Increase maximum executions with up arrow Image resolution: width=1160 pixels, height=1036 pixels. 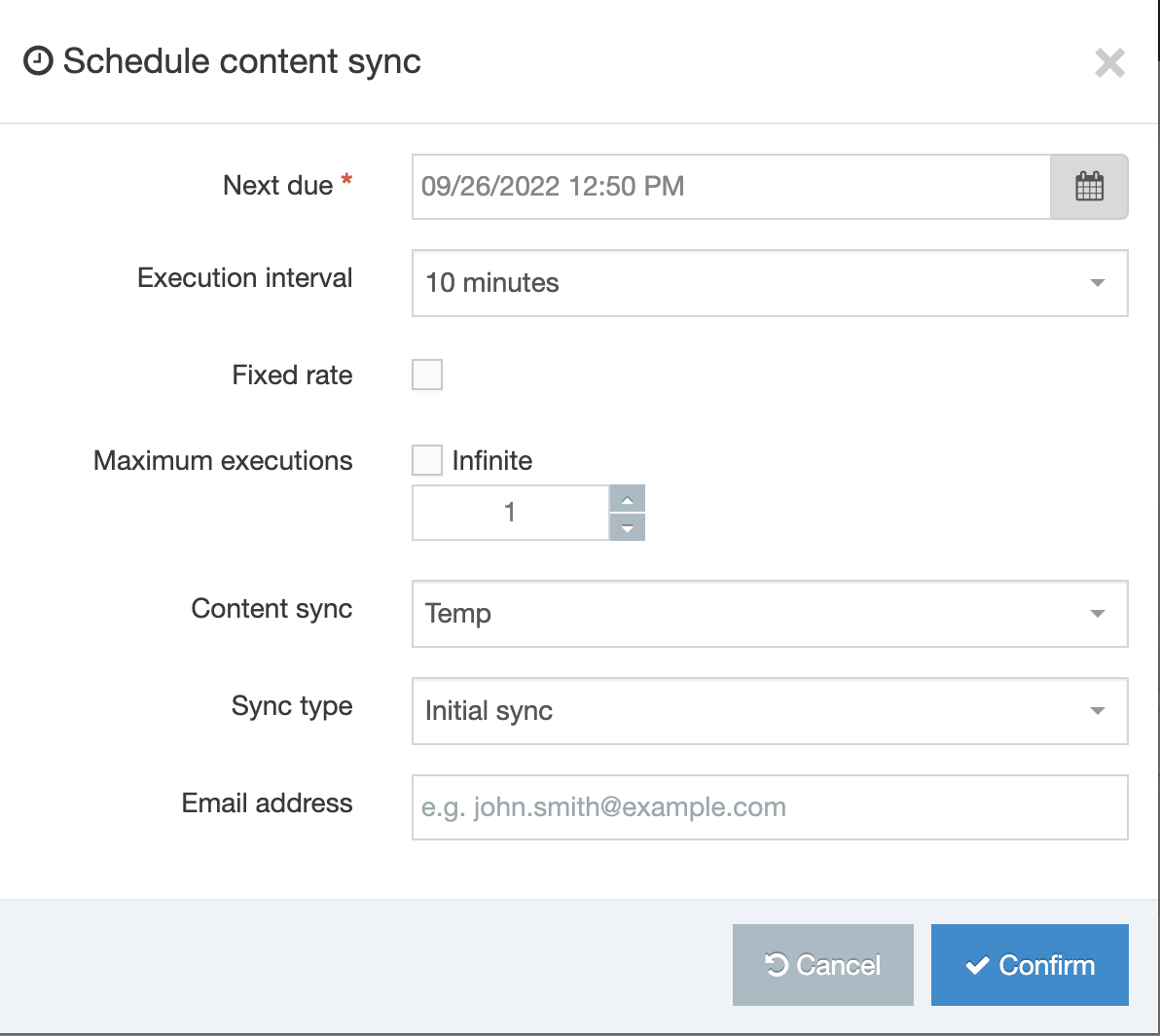(628, 499)
